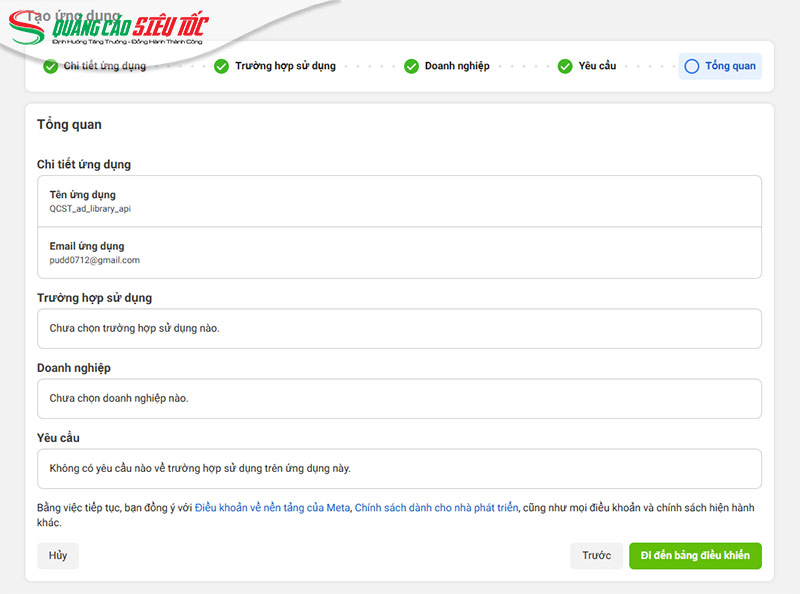The image size is (800, 594).
Task: Open the Chính sách dành cho nhà phát triển link
Action: click(x=436, y=508)
